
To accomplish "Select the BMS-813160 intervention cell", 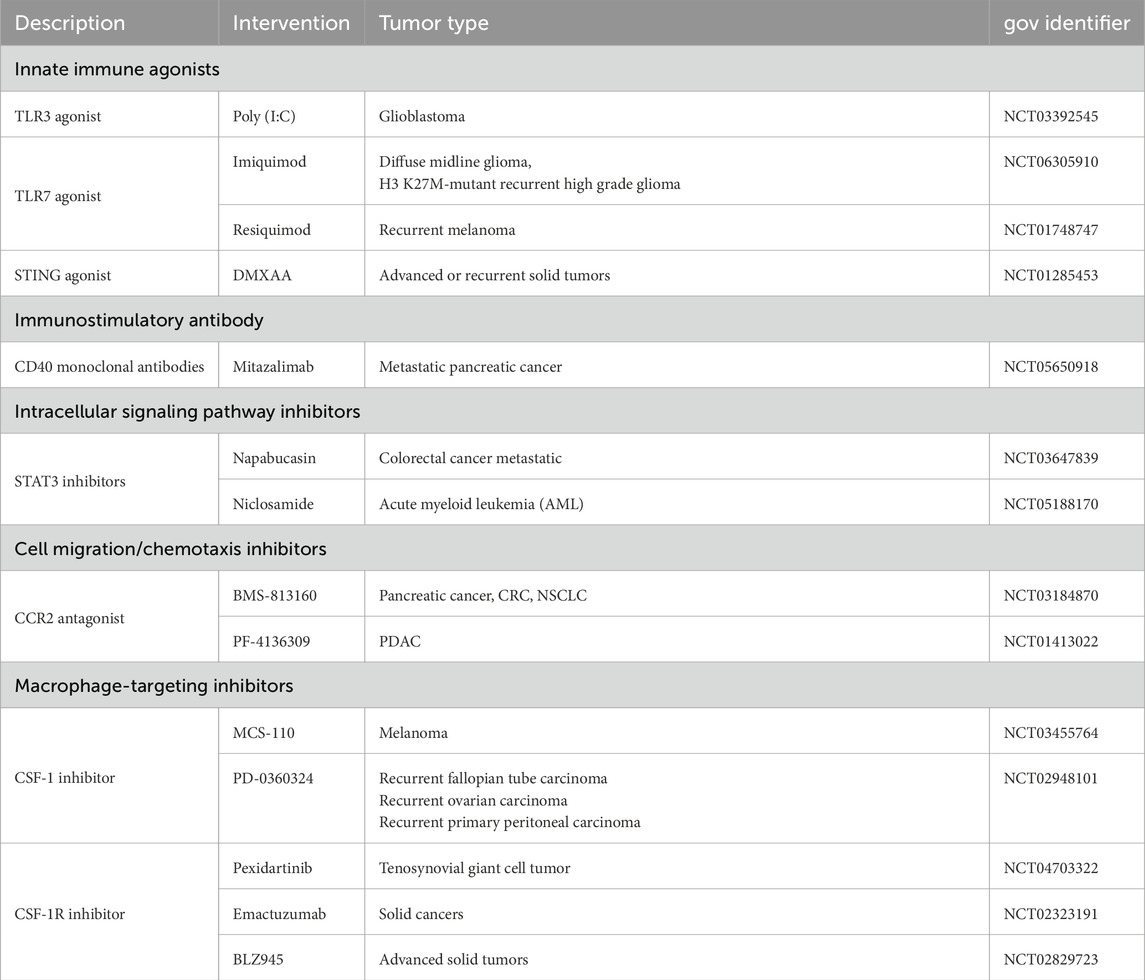I will (276, 595).
